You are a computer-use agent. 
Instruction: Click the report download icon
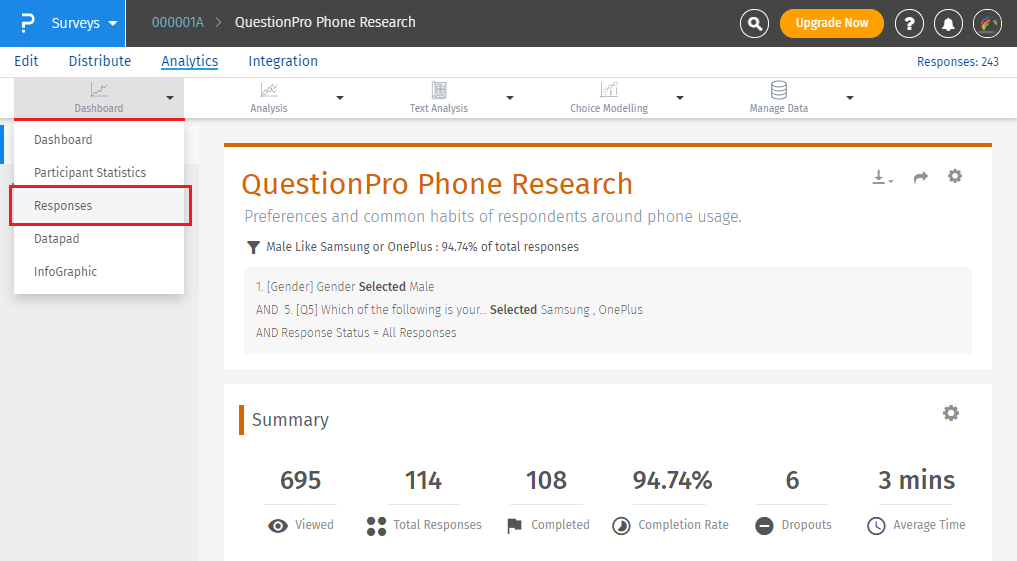coord(882,177)
